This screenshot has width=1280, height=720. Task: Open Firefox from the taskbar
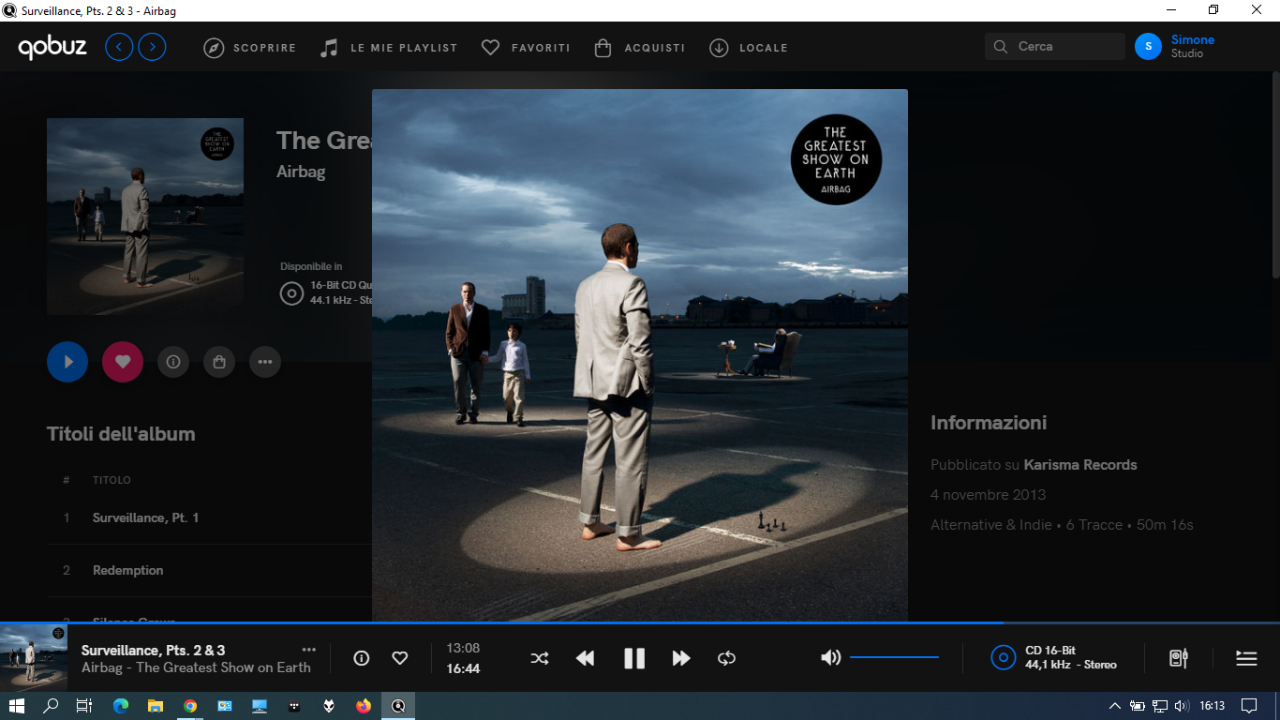pyautogui.click(x=363, y=706)
